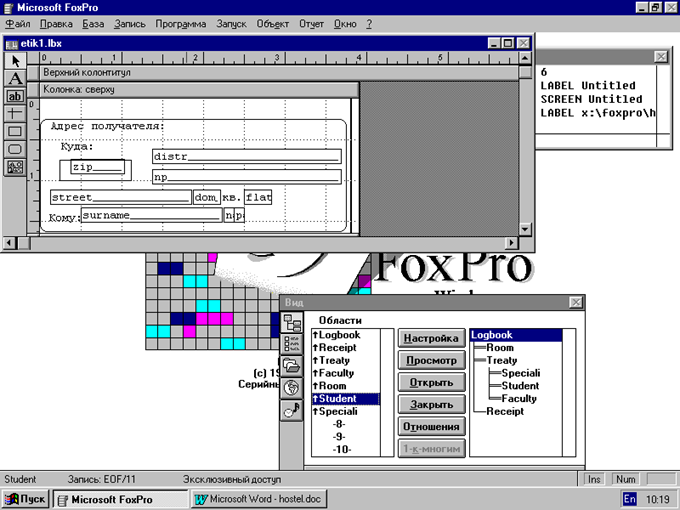The height and width of the screenshot is (510, 680).
Task: Choose the rounded rectangle tool
Action: click(15, 149)
